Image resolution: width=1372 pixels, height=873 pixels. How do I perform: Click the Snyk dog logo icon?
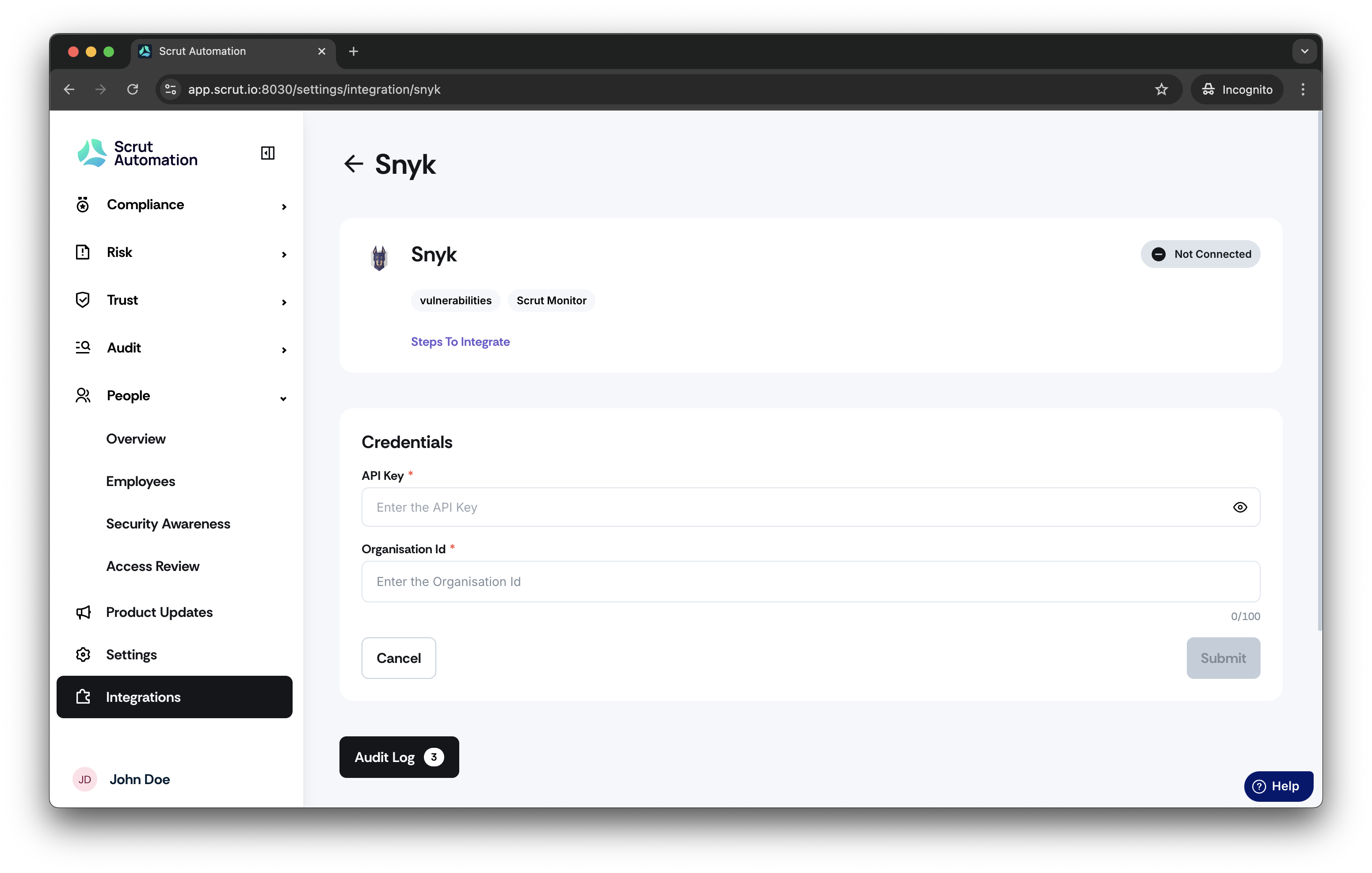(x=379, y=258)
